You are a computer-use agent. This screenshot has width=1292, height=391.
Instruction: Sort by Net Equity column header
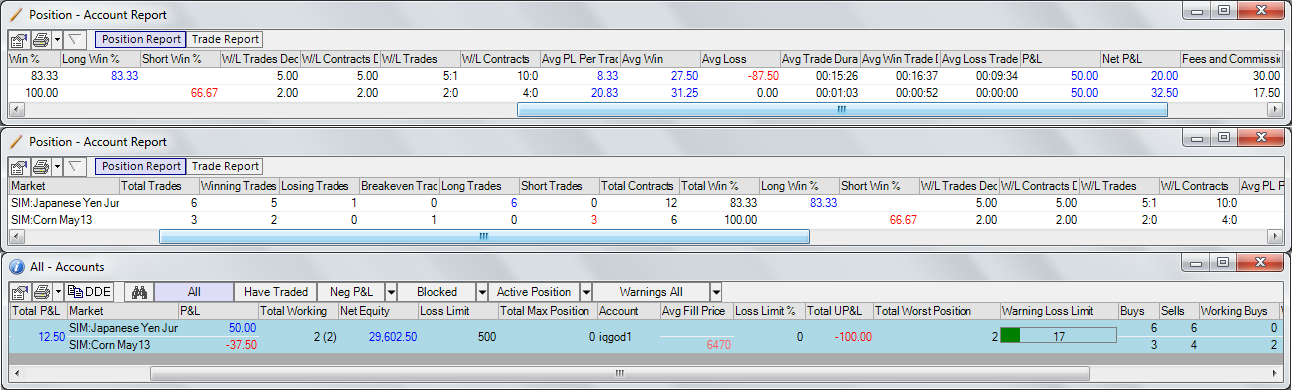click(378, 311)
